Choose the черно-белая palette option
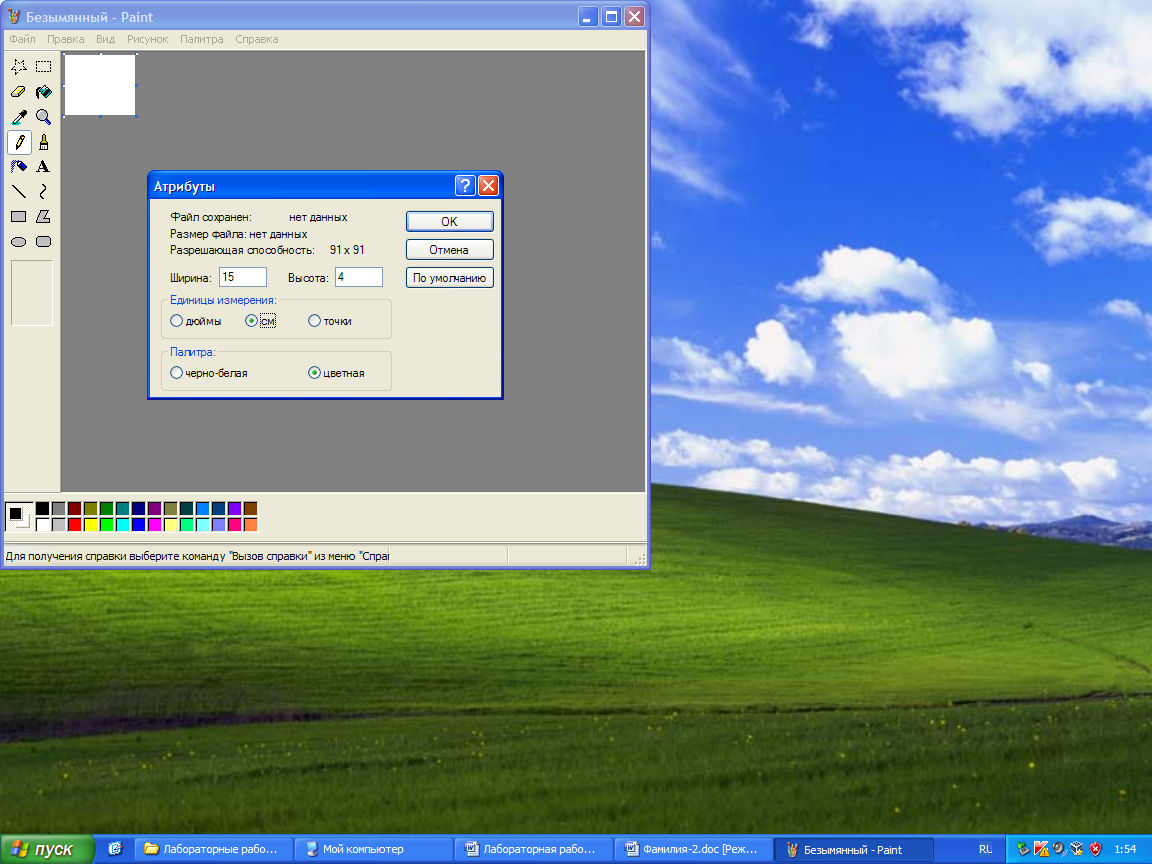1152x864 pixels. [x=176, y=373]
